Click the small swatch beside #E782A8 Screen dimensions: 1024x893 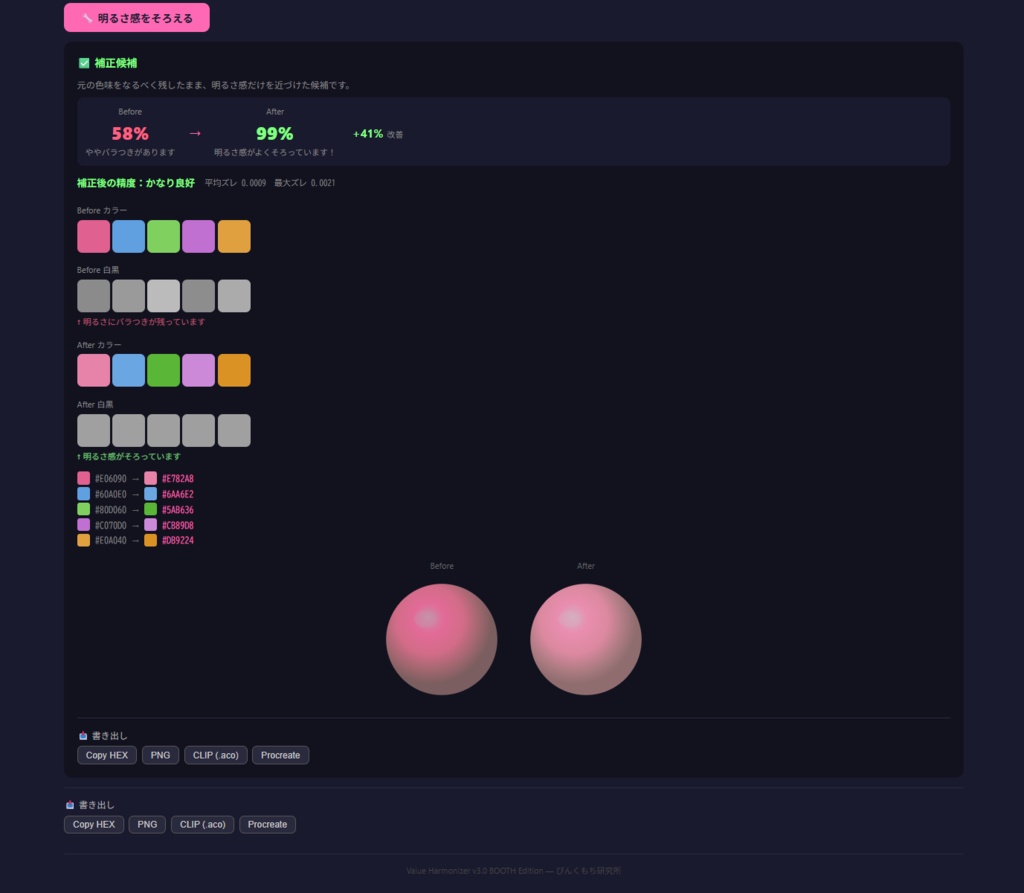(x=150, y=478)
